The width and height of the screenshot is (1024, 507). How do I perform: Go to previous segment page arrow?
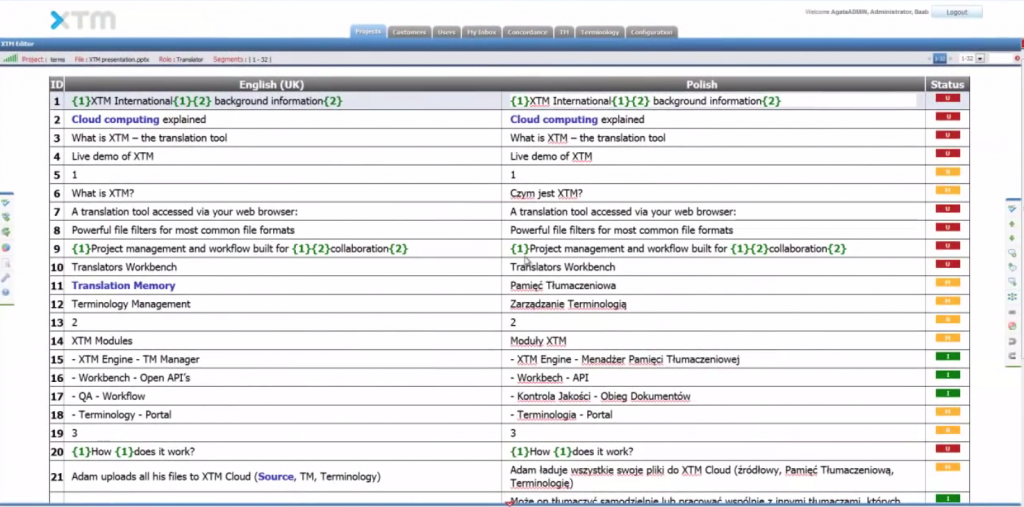(x=929, y=59)
